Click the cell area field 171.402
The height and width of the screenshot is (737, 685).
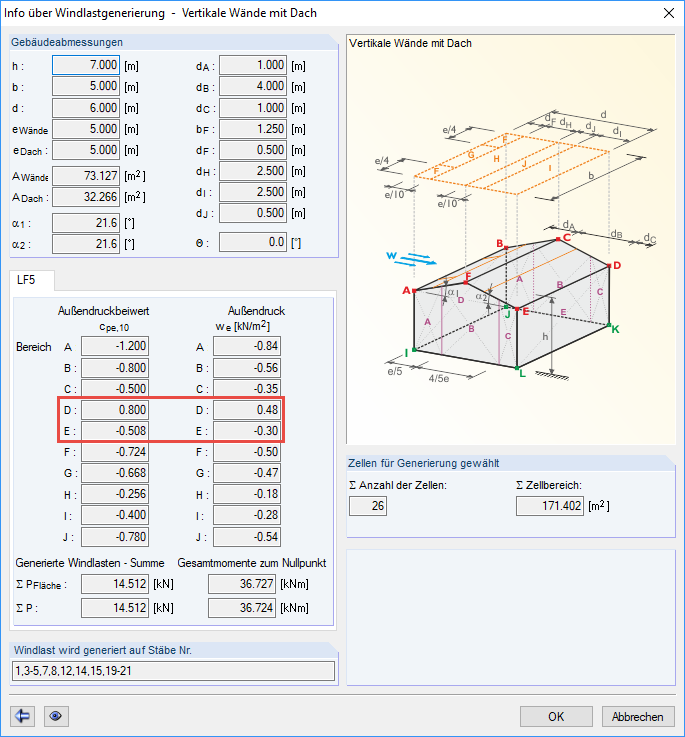(x=550, y=506)
